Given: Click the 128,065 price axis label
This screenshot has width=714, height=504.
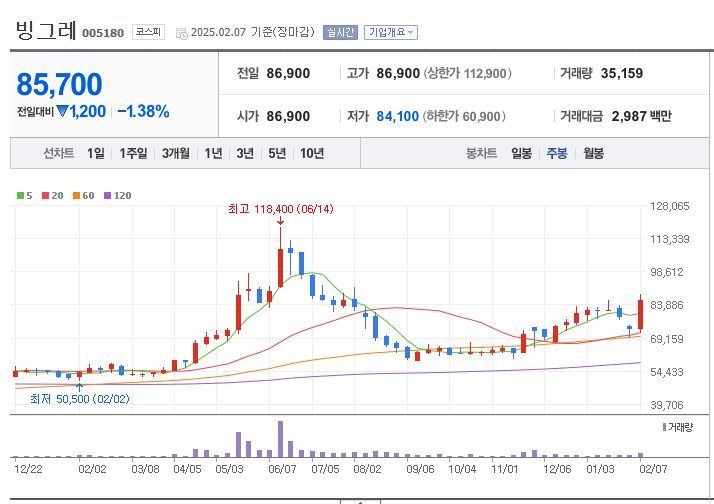Looking at the screenshot, I should tap(670, 206).
